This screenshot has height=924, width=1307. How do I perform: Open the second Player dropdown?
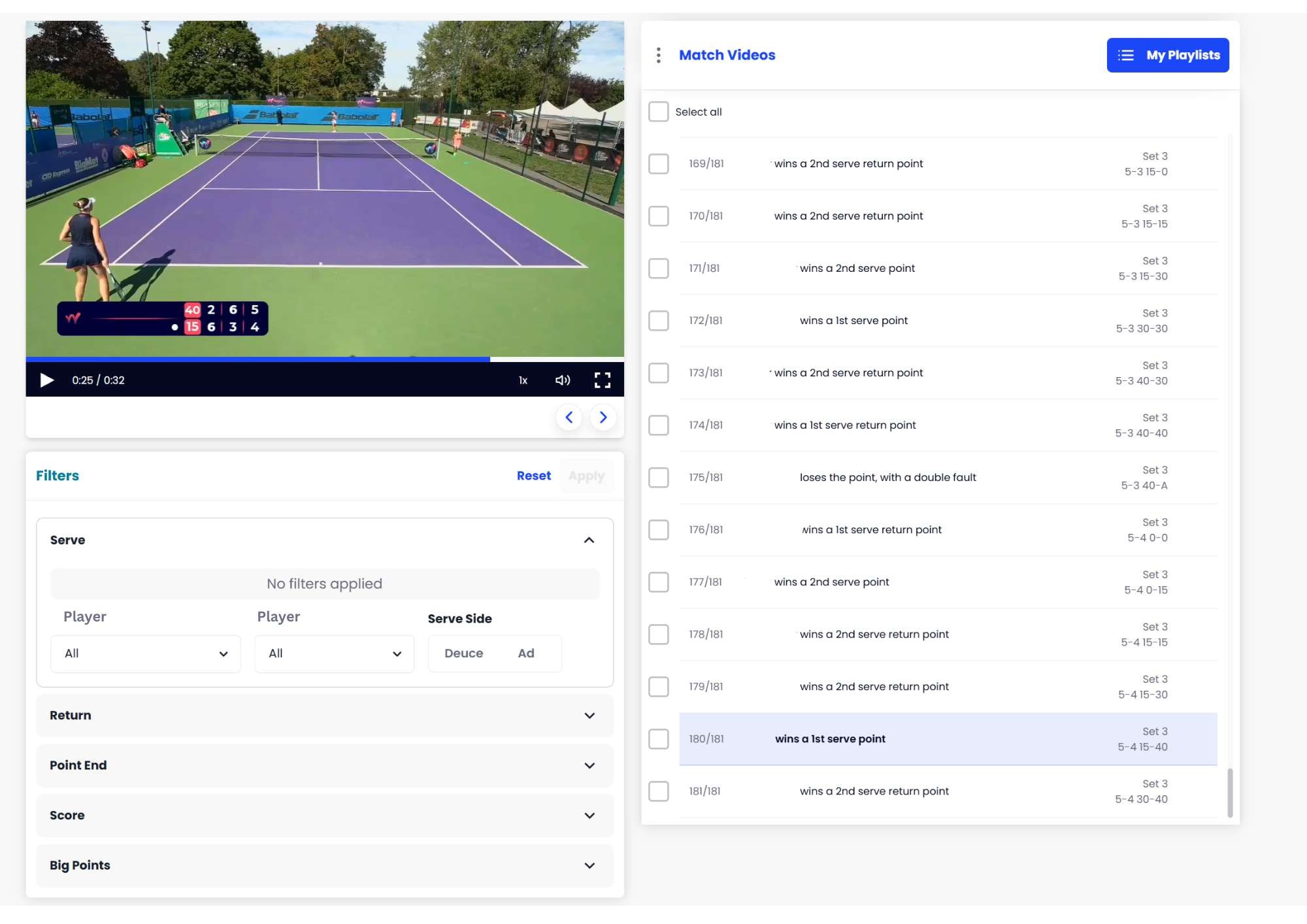click(x=334, y=653)
